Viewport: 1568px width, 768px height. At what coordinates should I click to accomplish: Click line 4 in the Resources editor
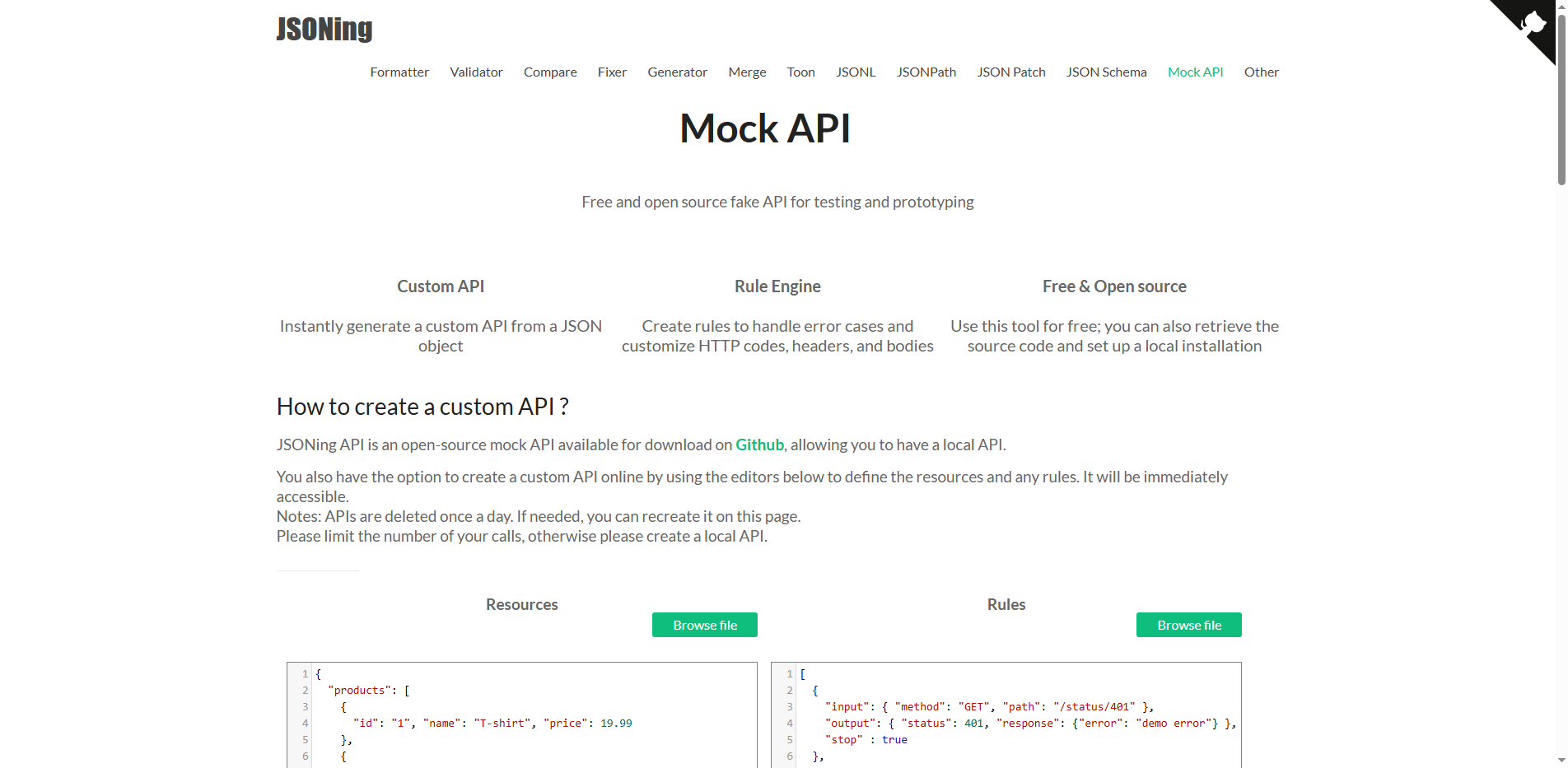point(494,723)
